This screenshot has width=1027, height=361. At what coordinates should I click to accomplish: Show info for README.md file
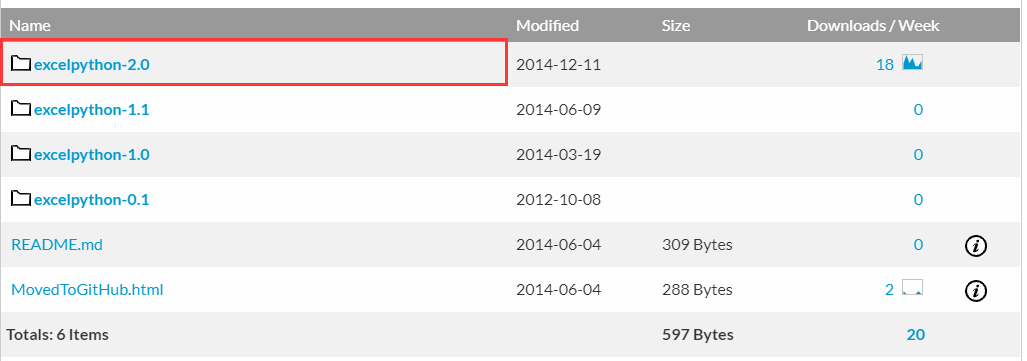coord(976,246)
